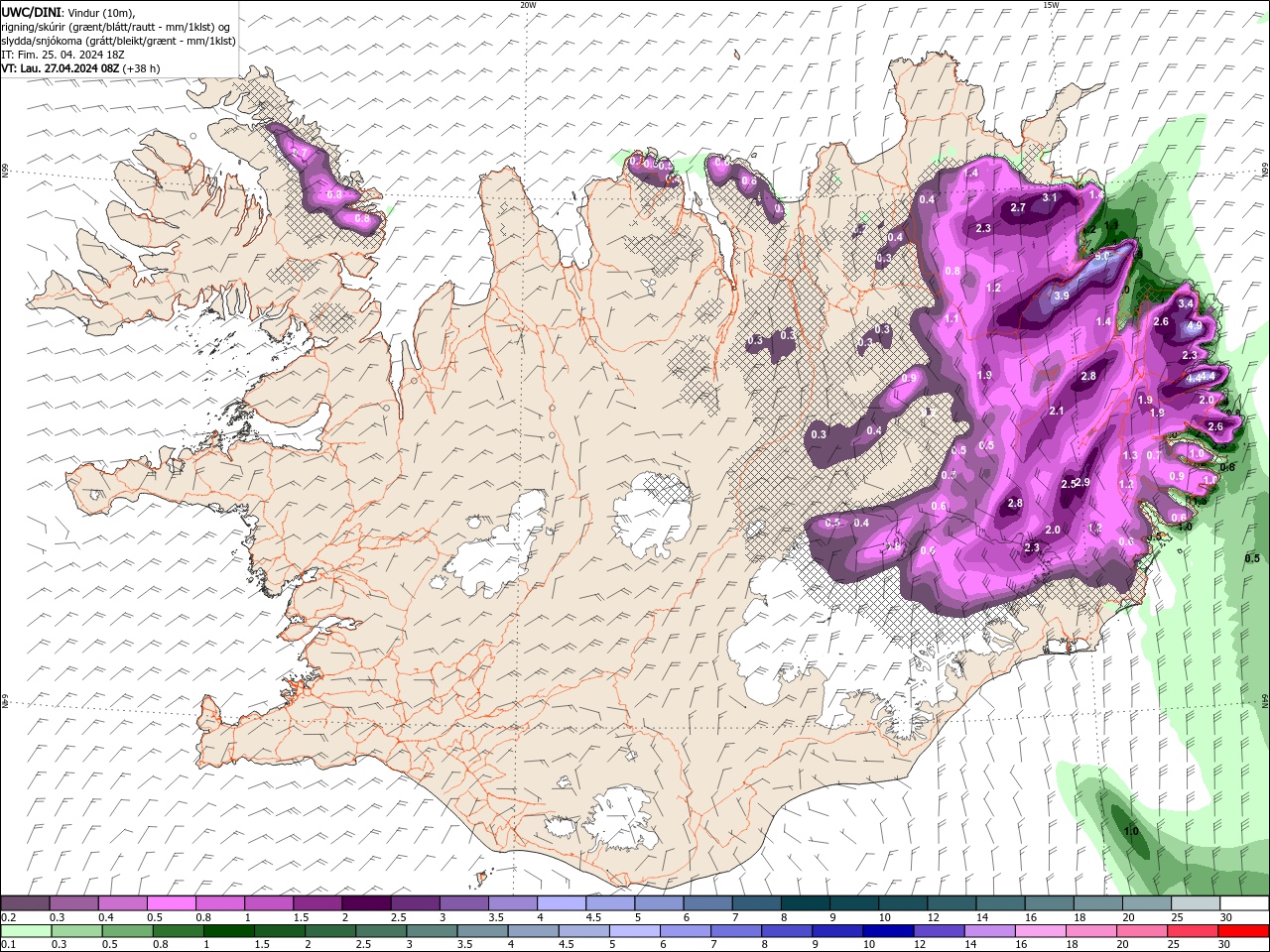Click the UWC/DINI title text
The width and height of the screenshot is (1270, 952).
click(31, 12)
